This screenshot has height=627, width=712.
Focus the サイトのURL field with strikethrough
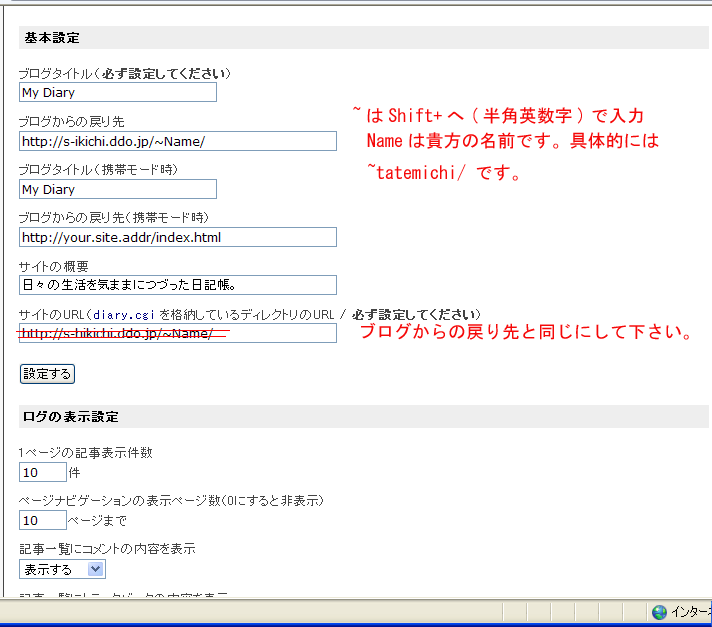click(x=177, y=333)
